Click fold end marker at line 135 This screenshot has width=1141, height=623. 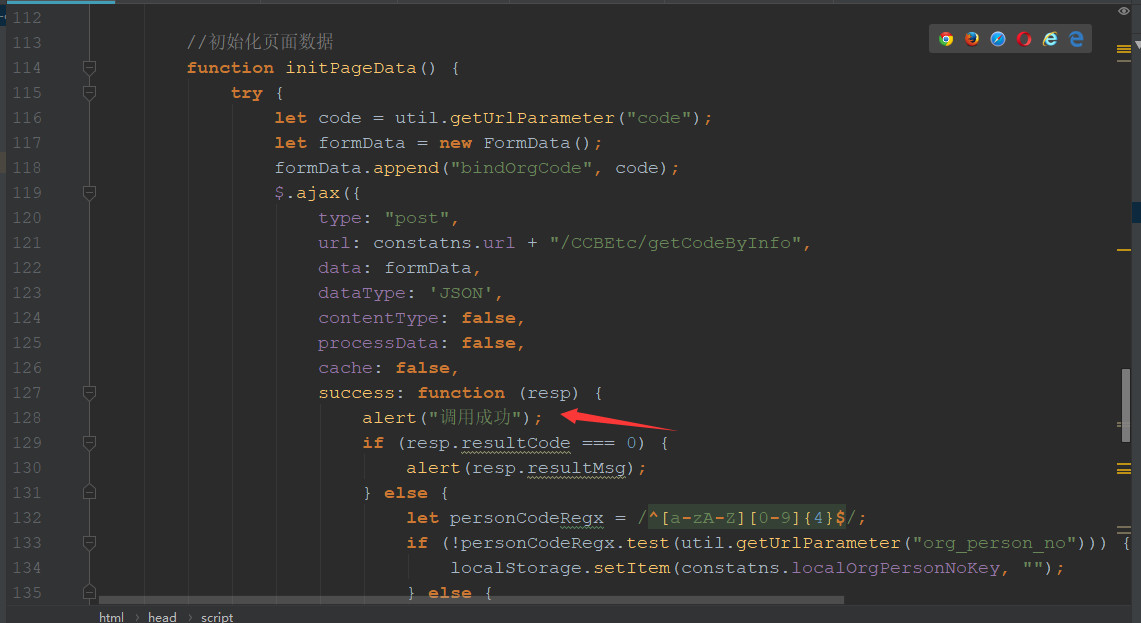click(x=90, y=592)
